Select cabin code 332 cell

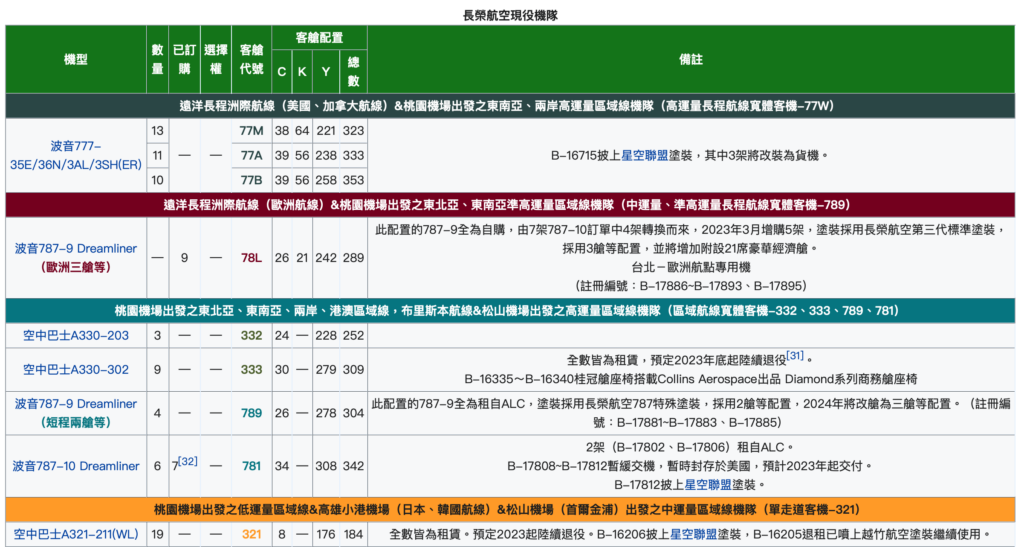[251, 336]
